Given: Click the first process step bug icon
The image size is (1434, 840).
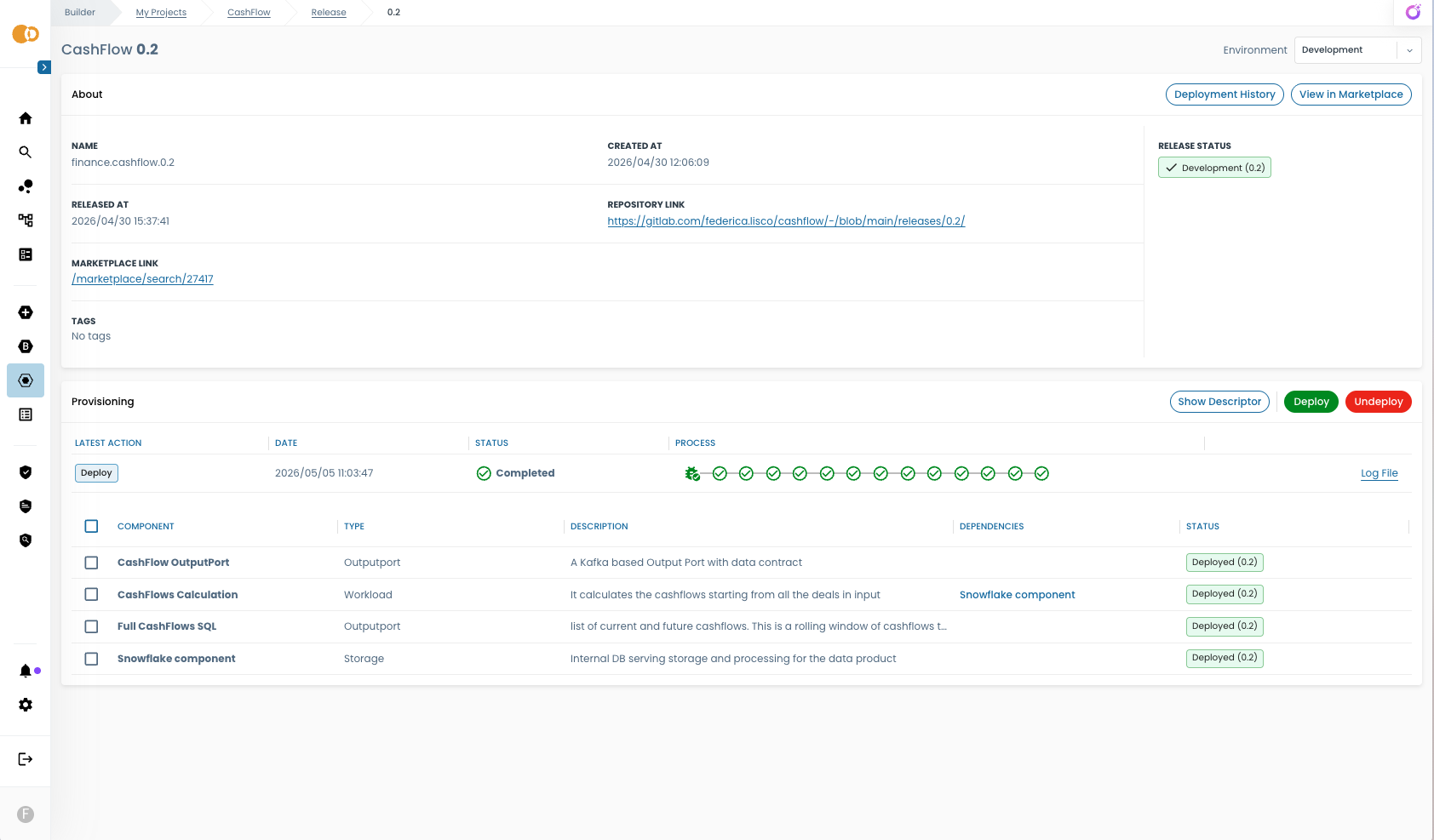Looking at the screenshot, I should (x=692, y=473).
